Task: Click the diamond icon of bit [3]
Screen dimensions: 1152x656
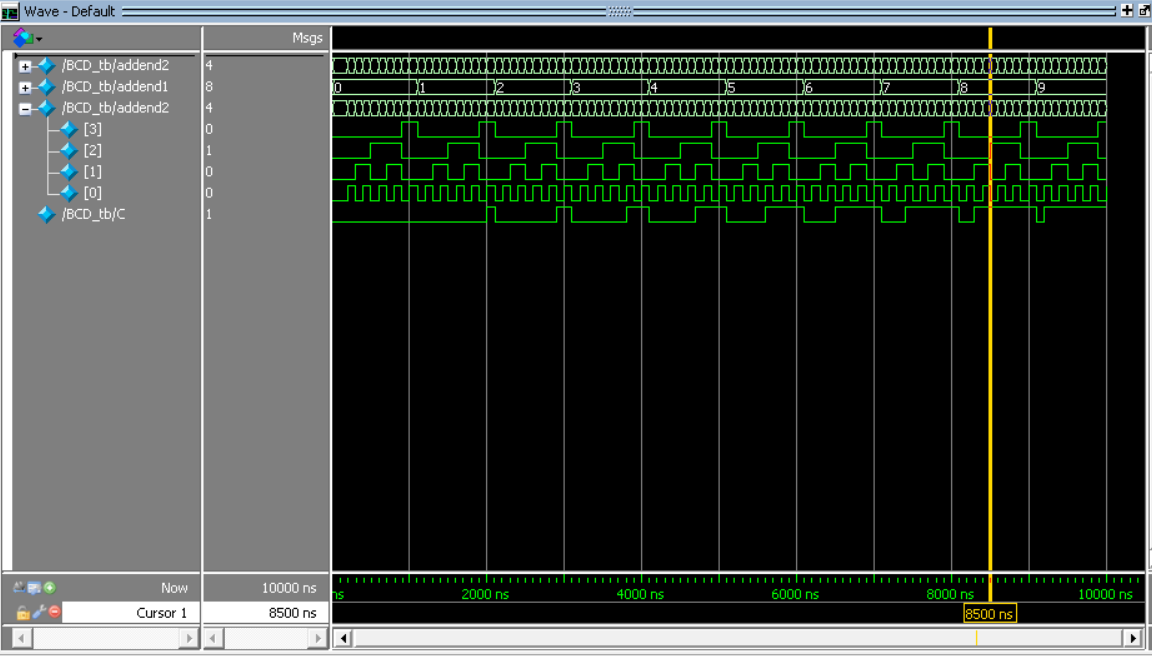Action: (x=69, y=130)
